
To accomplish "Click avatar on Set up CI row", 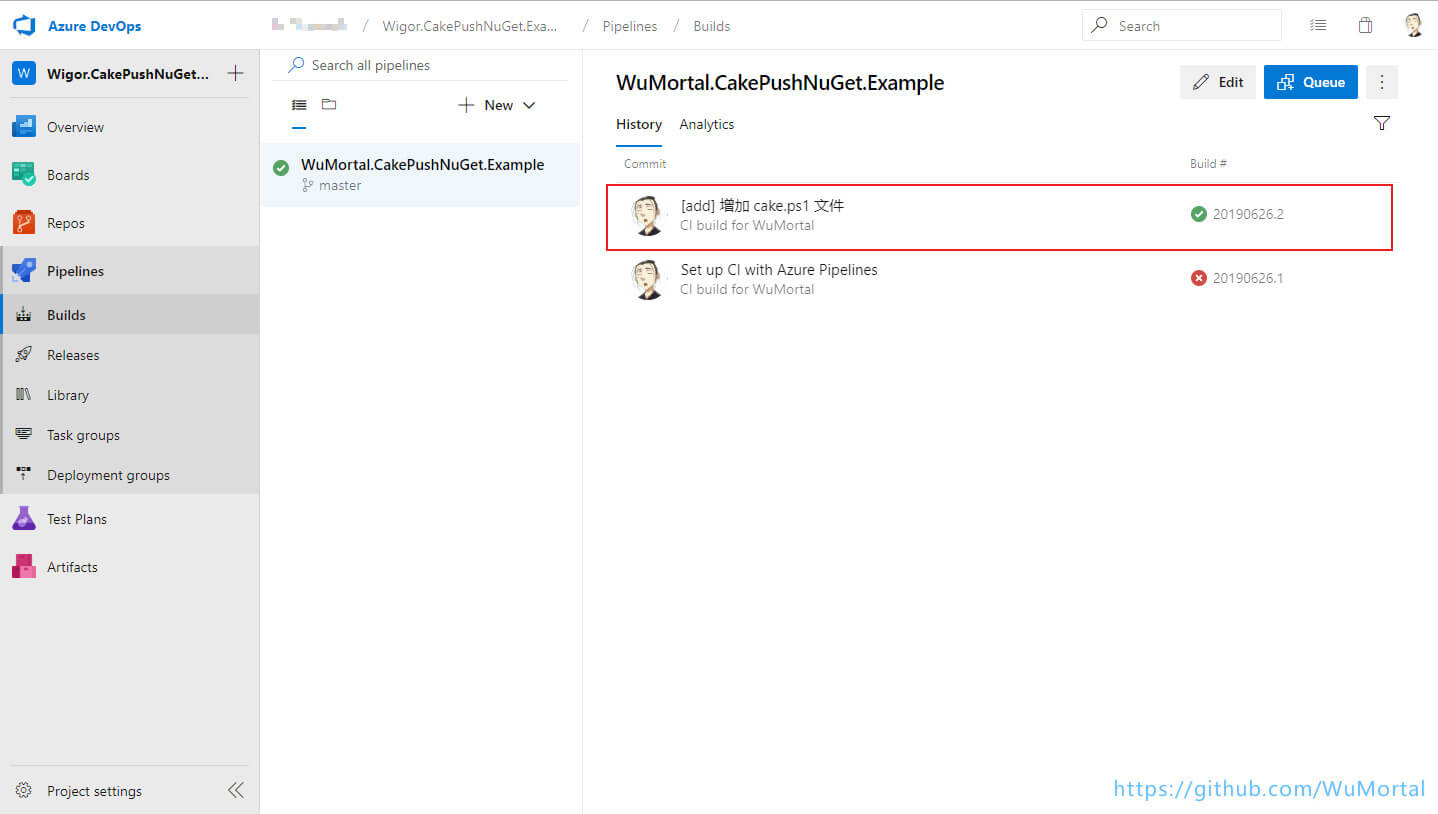I will tap(648, 279).
